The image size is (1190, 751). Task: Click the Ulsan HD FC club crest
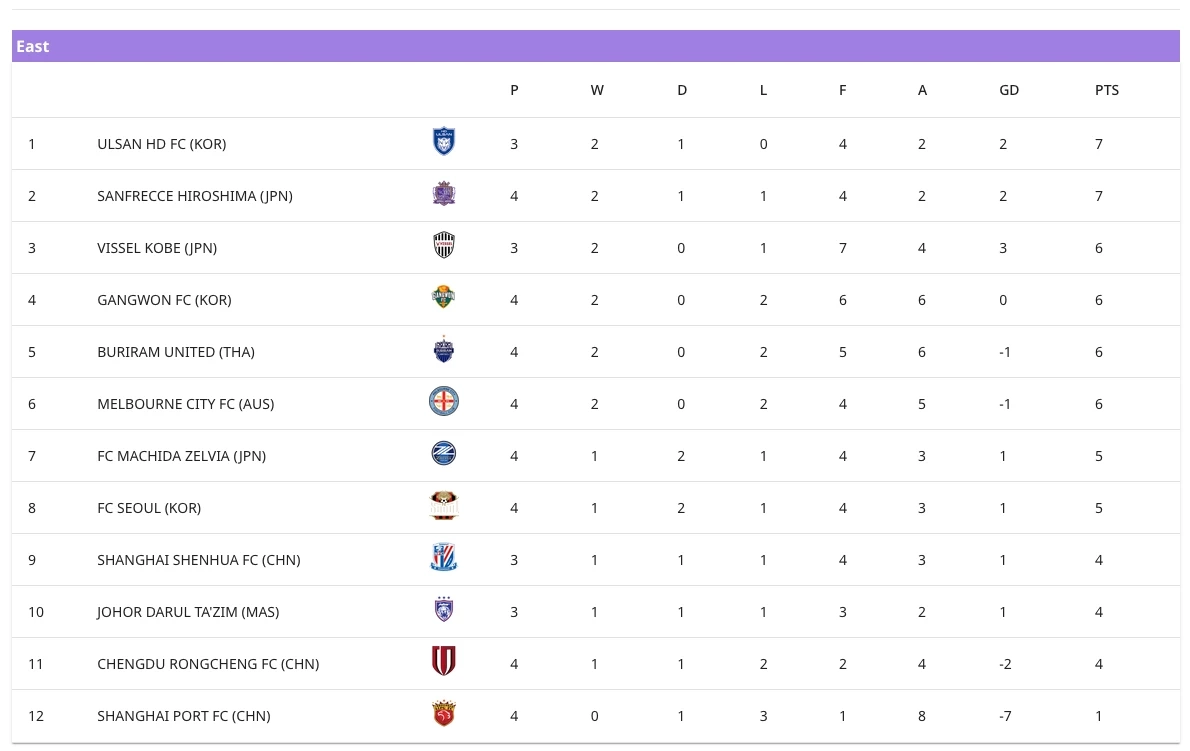tap(443, 142)
